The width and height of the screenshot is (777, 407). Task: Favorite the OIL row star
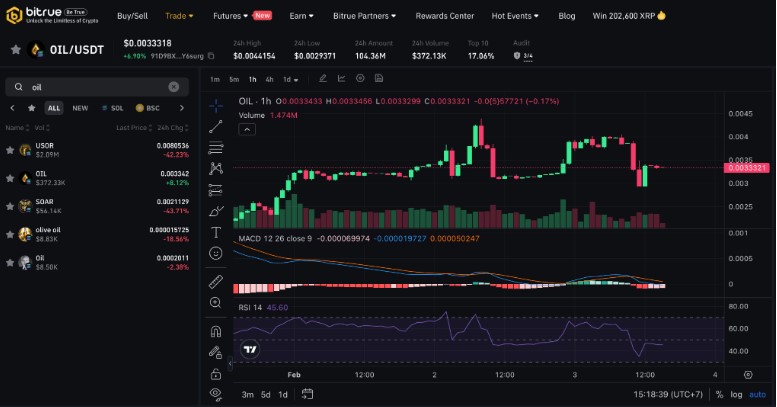pos(10,178)
